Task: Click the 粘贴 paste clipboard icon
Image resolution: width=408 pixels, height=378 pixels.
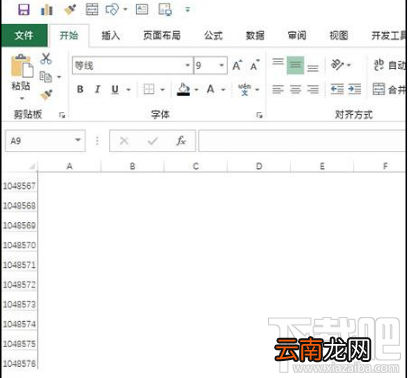Action: [x=22, y=66]
